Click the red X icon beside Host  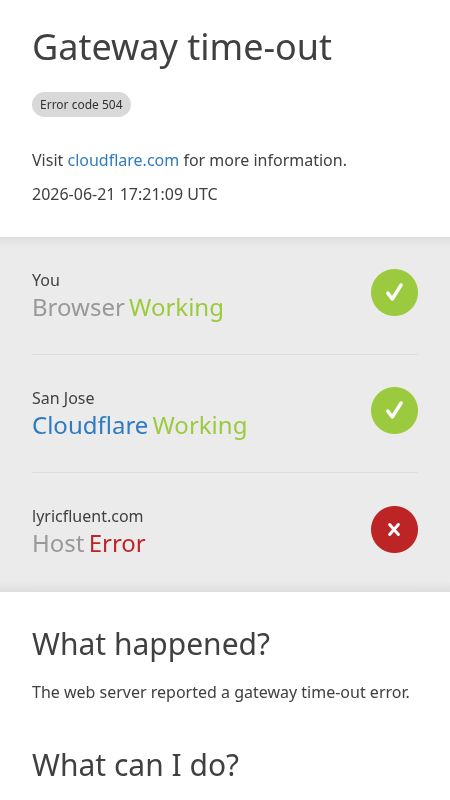pos(394,529)
